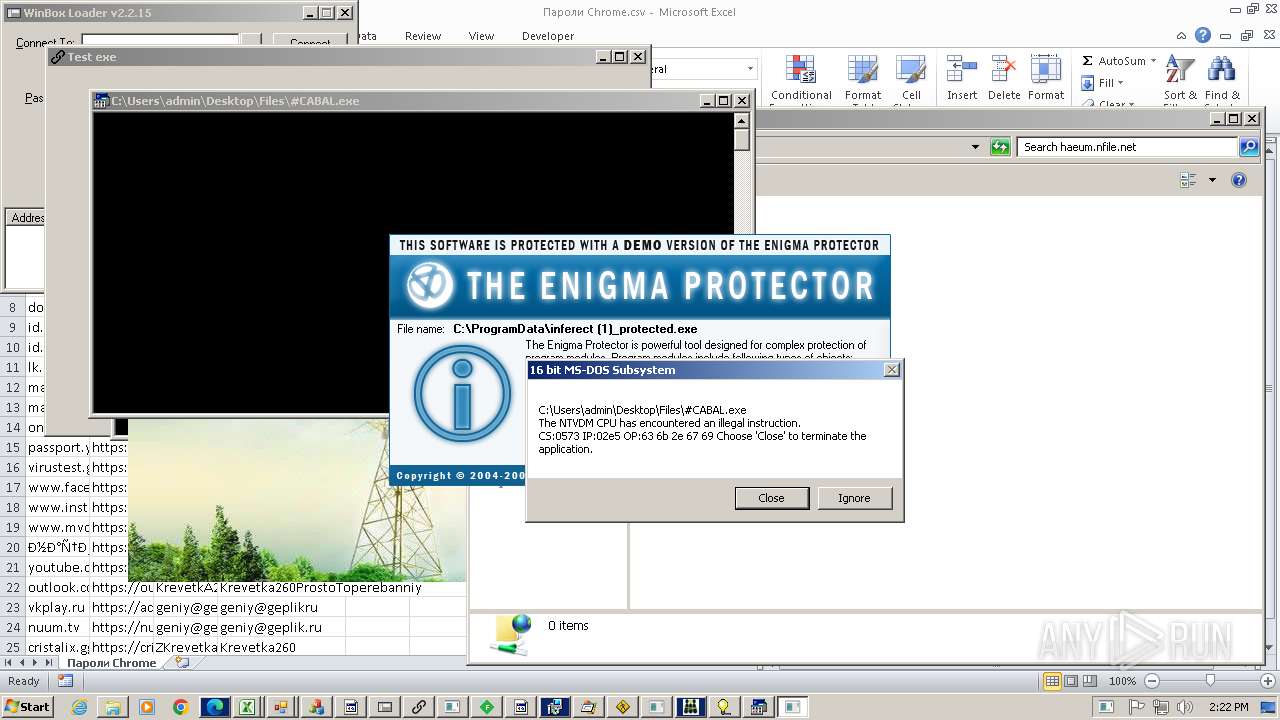Click zoom in plus button
1280x720 pixels.
click(1268, 681)
